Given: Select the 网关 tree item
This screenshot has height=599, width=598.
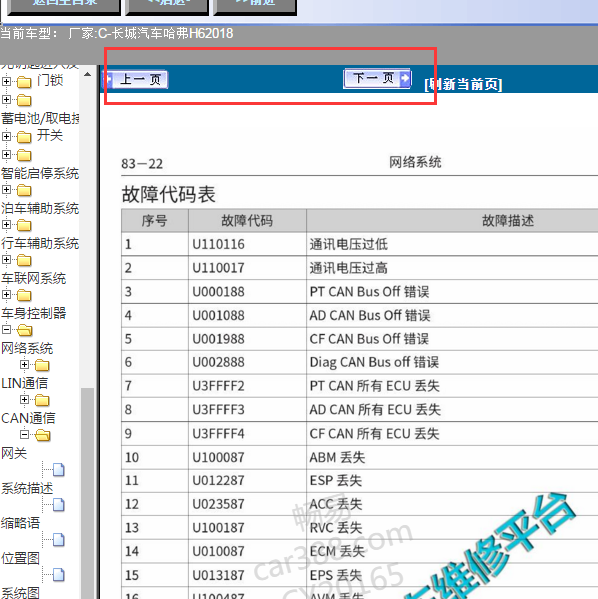Looking at the screenshot, I should (x=14, y=453).
